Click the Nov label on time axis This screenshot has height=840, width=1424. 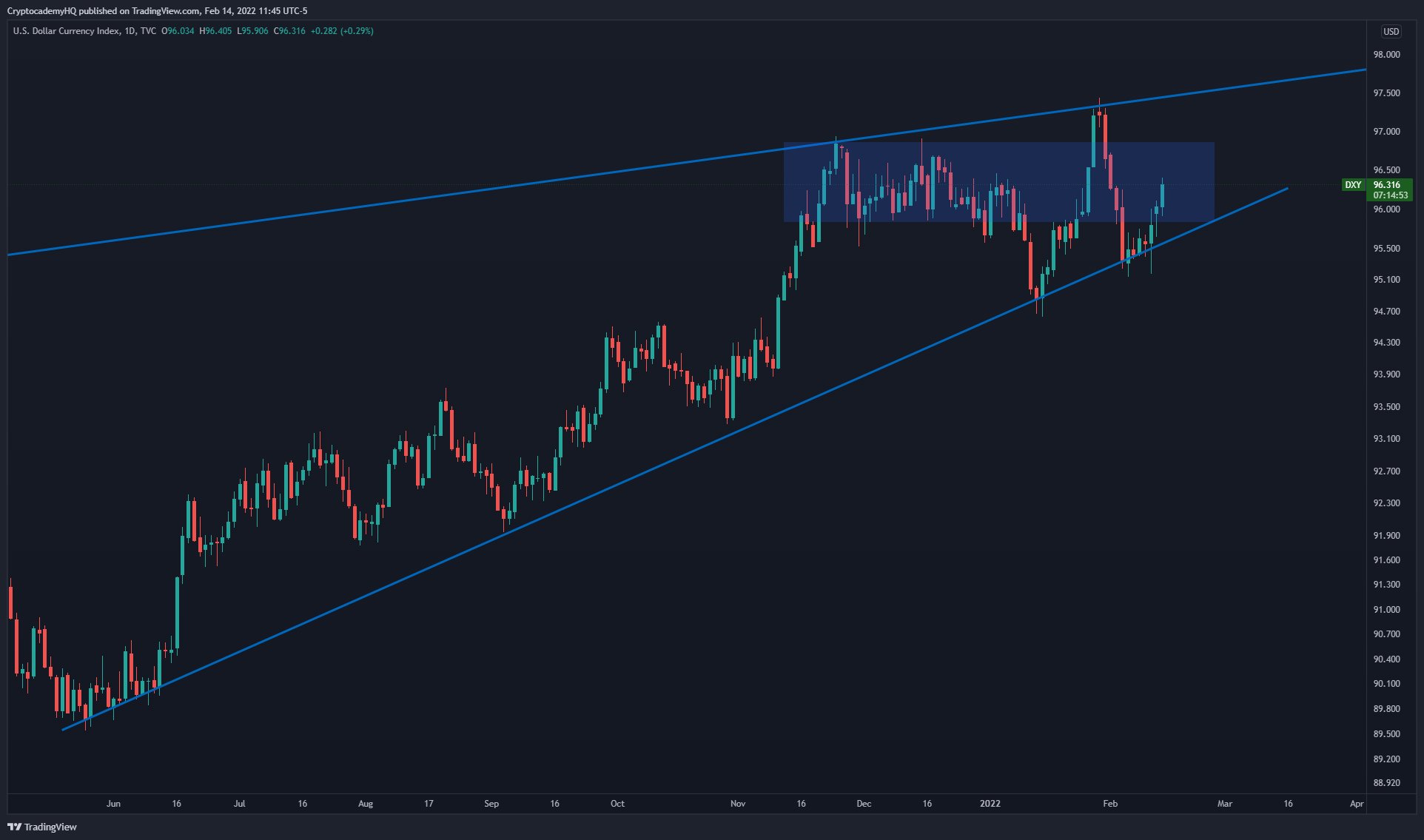[738, 804]
